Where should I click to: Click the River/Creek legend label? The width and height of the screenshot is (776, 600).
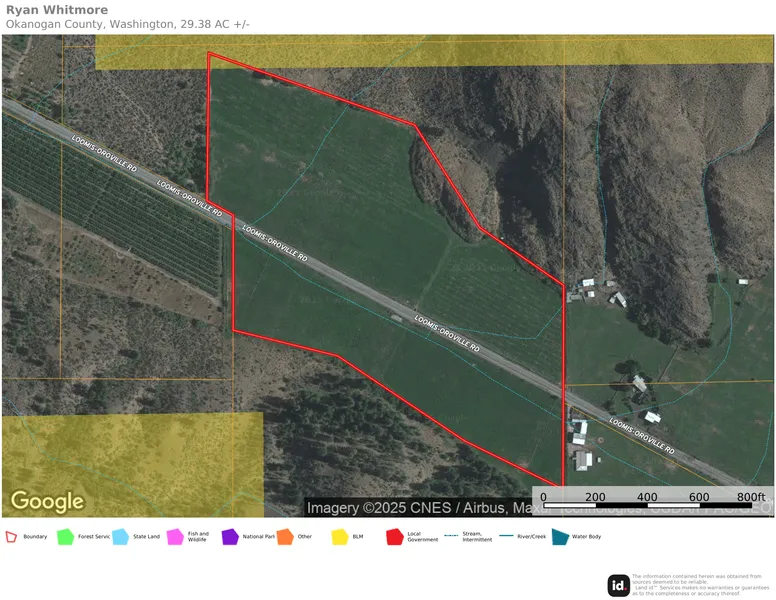click(531, 537)
